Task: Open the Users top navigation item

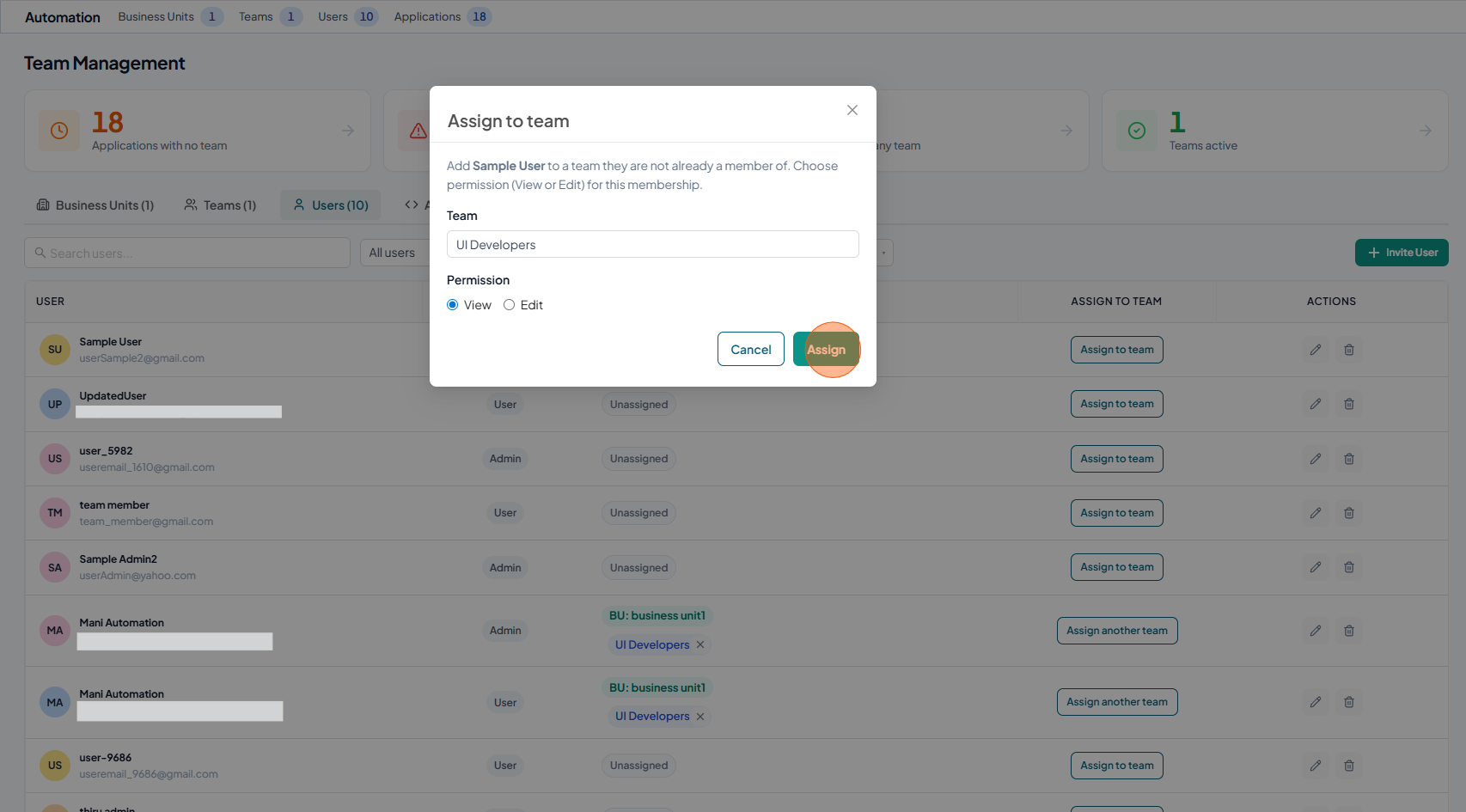Action: [347, 16]
